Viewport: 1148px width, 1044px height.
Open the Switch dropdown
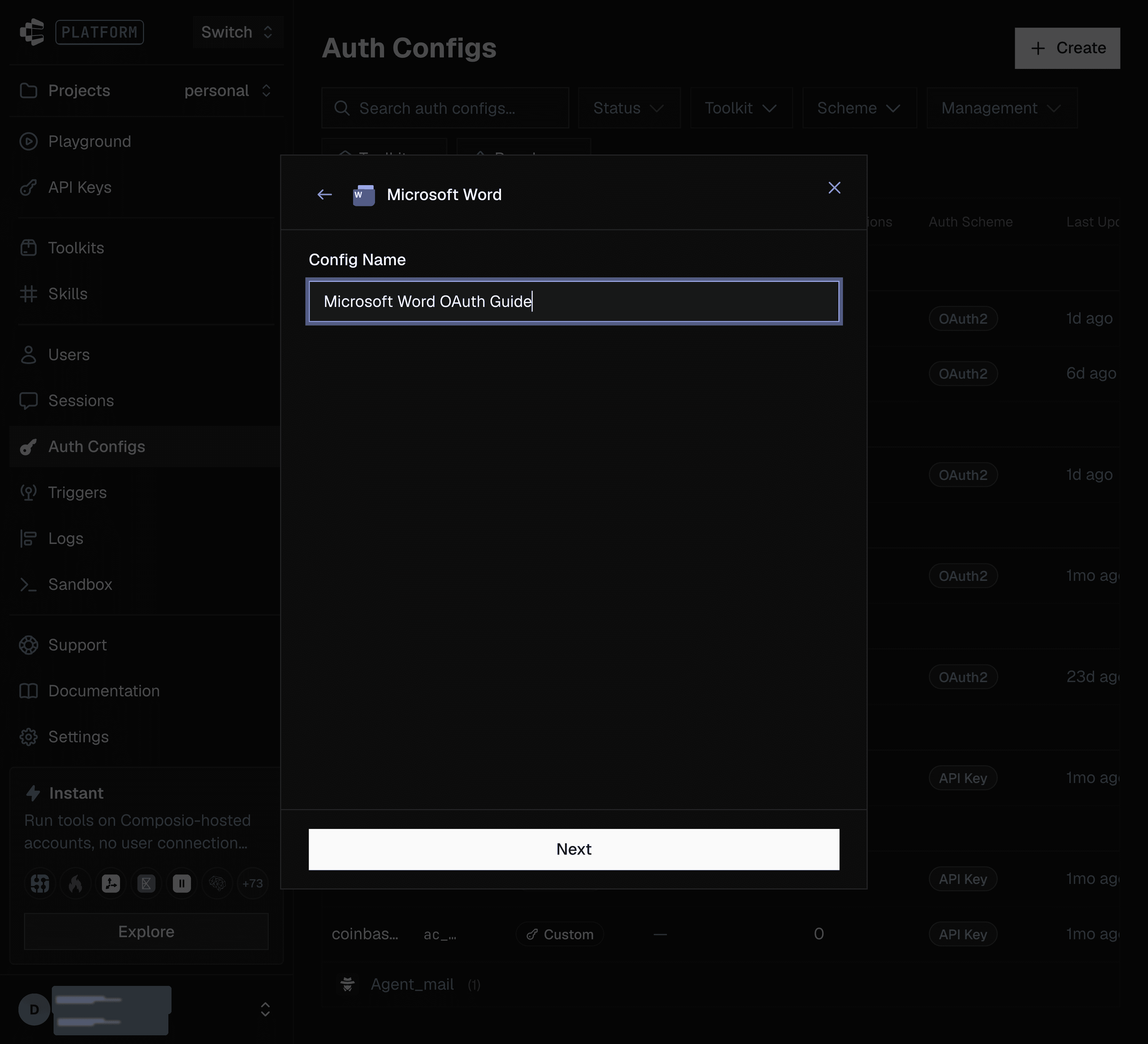(238, 32)
